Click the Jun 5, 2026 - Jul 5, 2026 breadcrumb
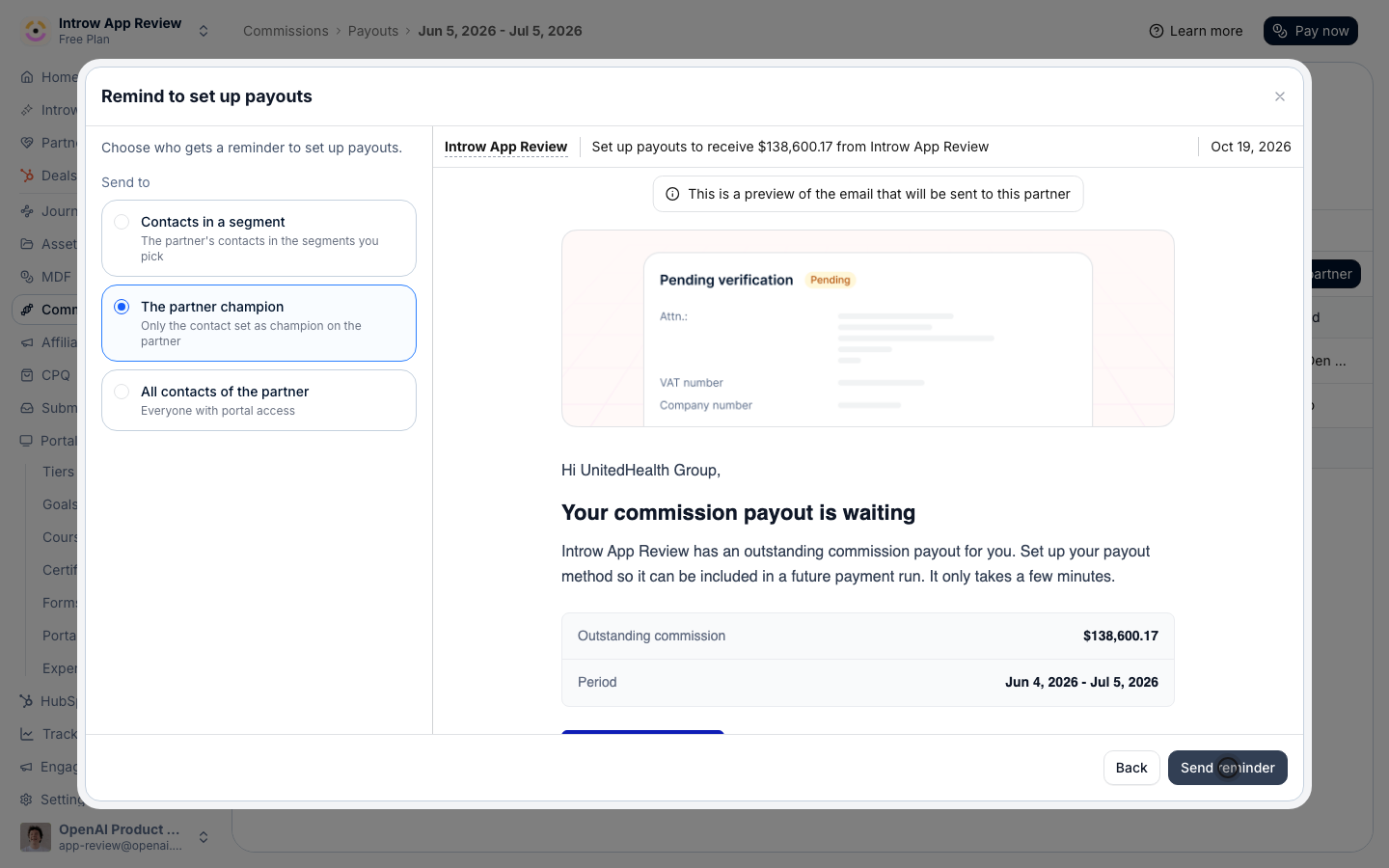 click(500, 31)
